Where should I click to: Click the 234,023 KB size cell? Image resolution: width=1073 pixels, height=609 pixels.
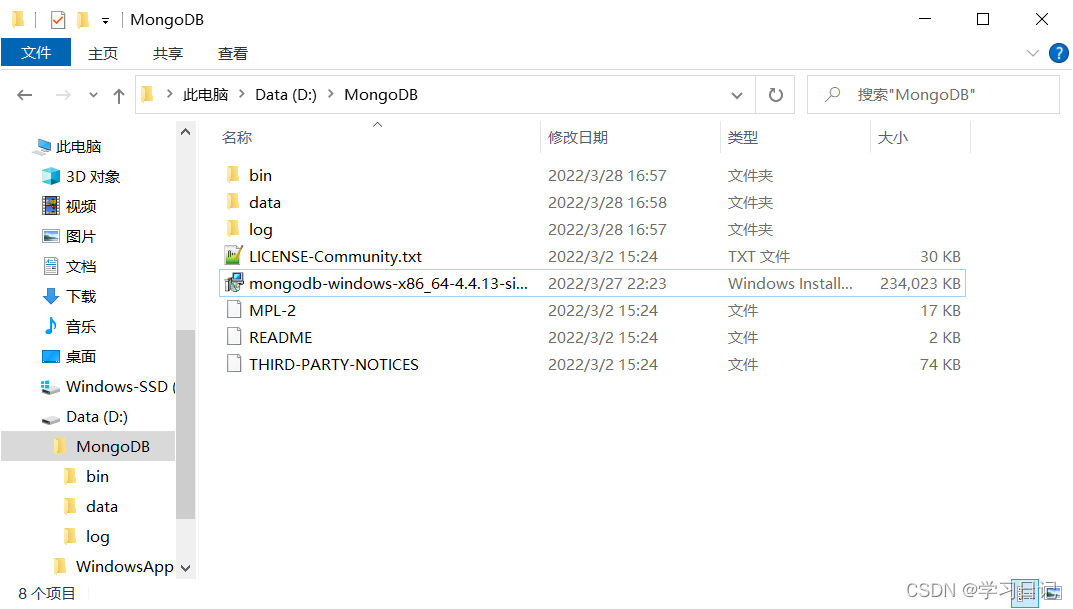(x=920, y=283)
